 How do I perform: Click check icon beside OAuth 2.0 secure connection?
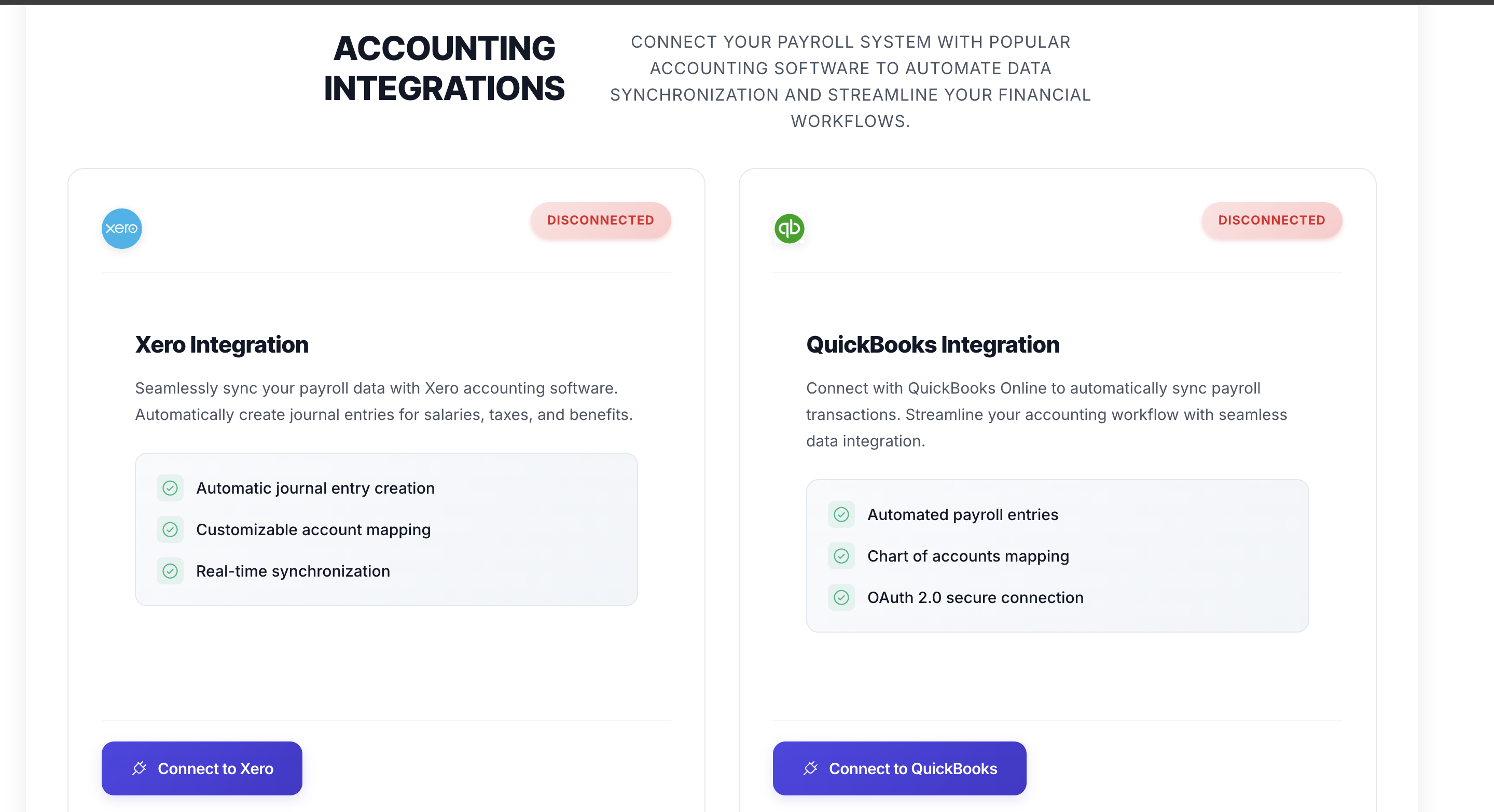pyautogui.click(x=841, y=597)
